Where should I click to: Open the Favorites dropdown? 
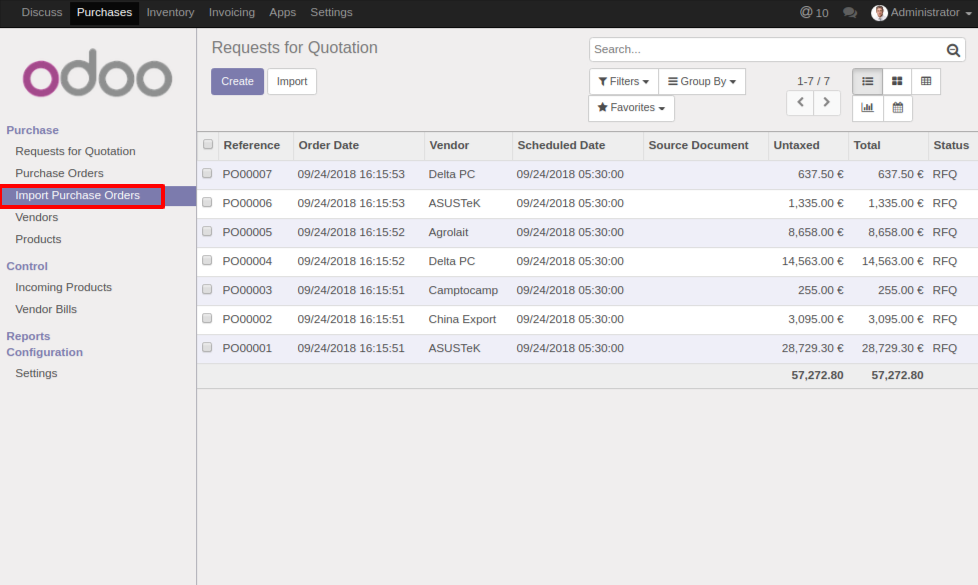tap(631, 108)
